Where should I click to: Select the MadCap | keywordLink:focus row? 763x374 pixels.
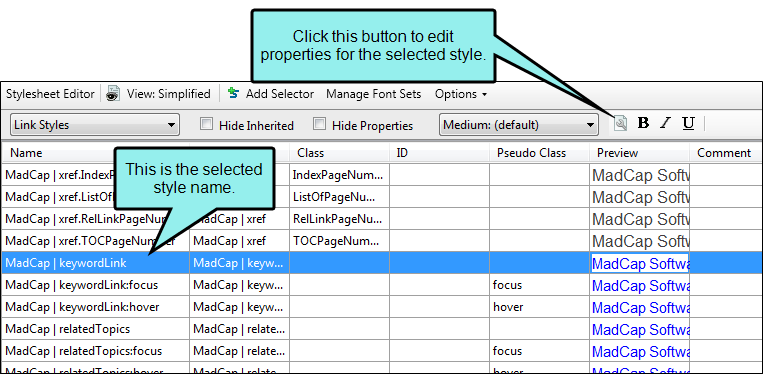[382, 285]
